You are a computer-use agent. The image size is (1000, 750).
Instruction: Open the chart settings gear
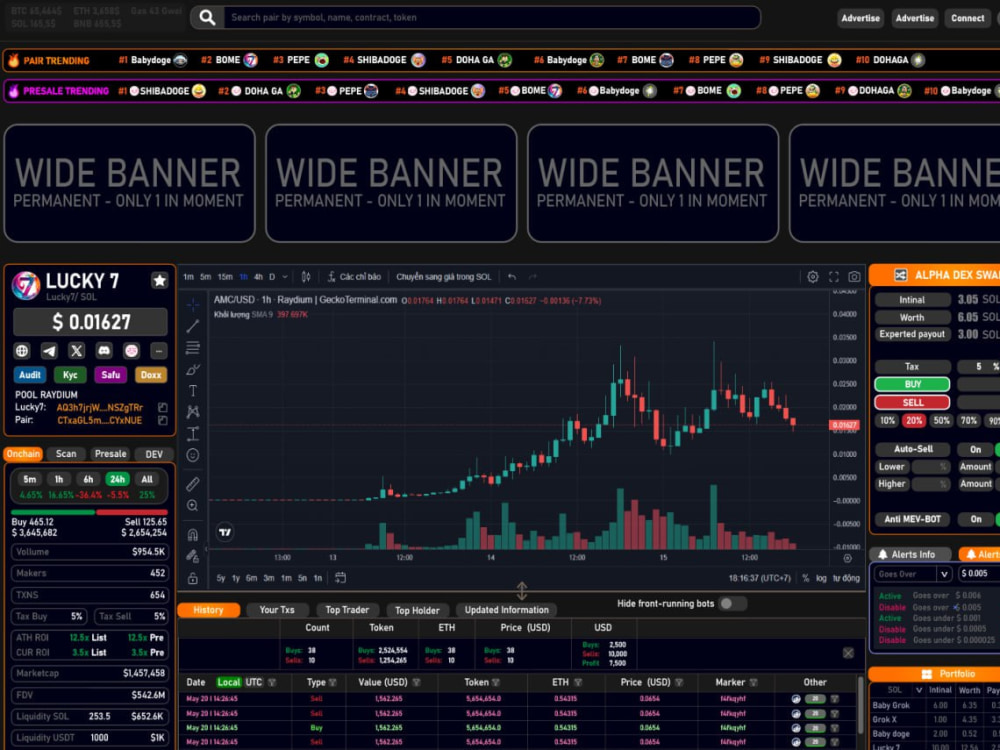[x=812, y=277]
